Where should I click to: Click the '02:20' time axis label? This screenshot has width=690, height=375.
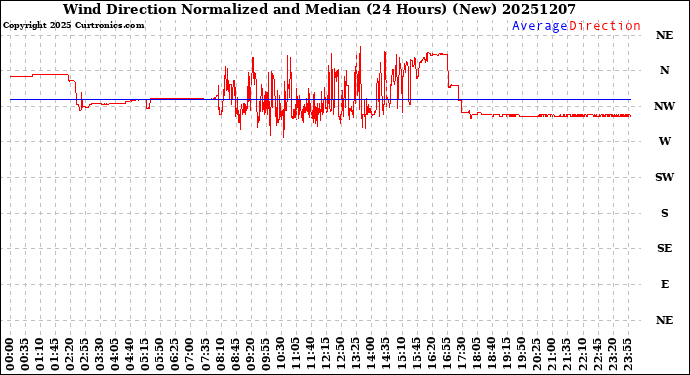[70, 354]
